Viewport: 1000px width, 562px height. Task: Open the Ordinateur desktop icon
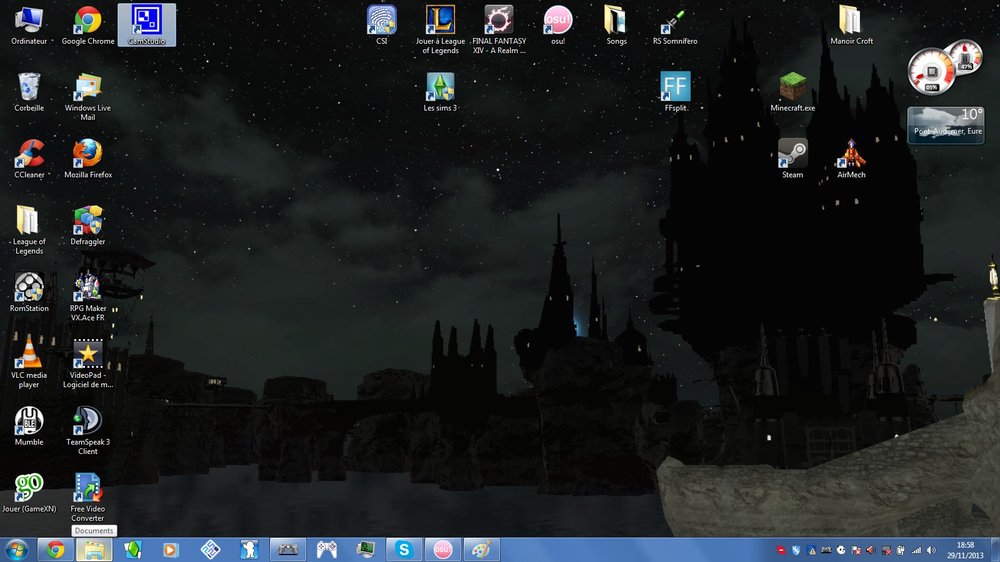click(29, 26)
